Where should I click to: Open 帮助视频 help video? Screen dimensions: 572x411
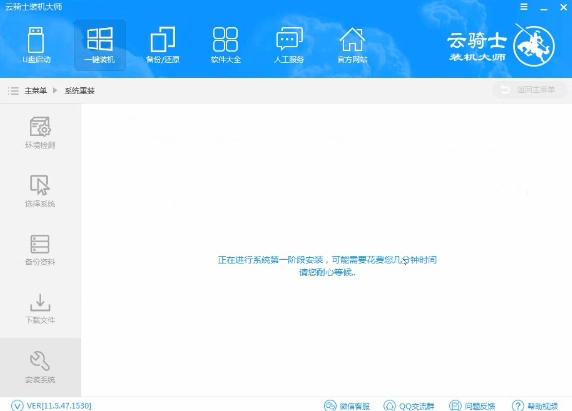[535, 406]
